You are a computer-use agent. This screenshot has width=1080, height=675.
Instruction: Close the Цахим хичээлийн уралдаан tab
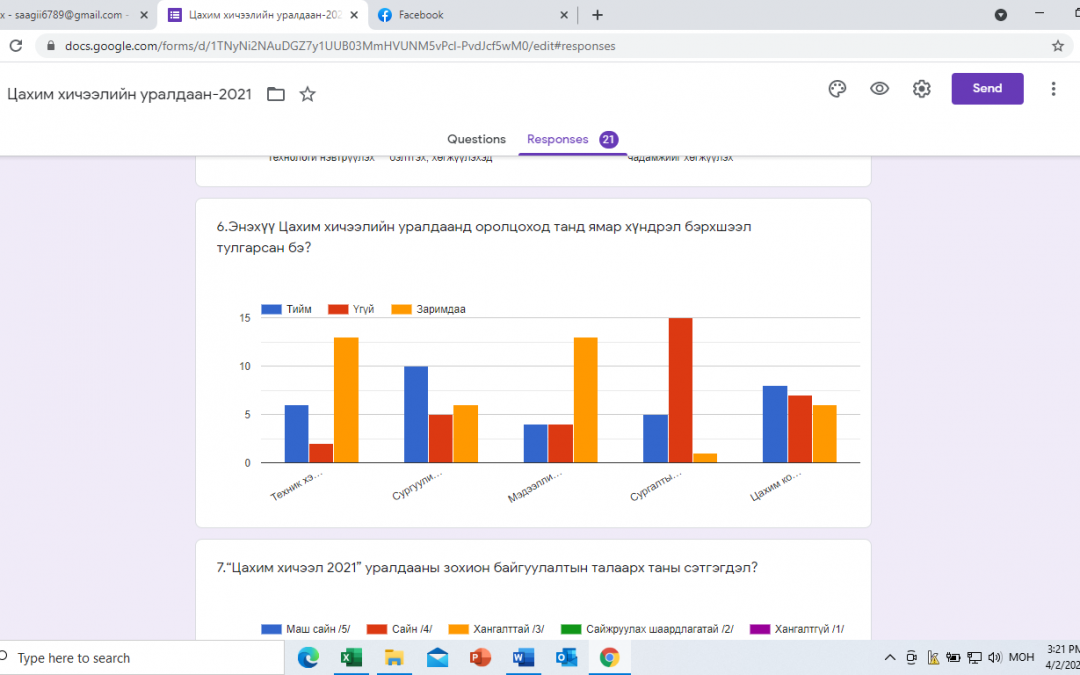(354, 14)
